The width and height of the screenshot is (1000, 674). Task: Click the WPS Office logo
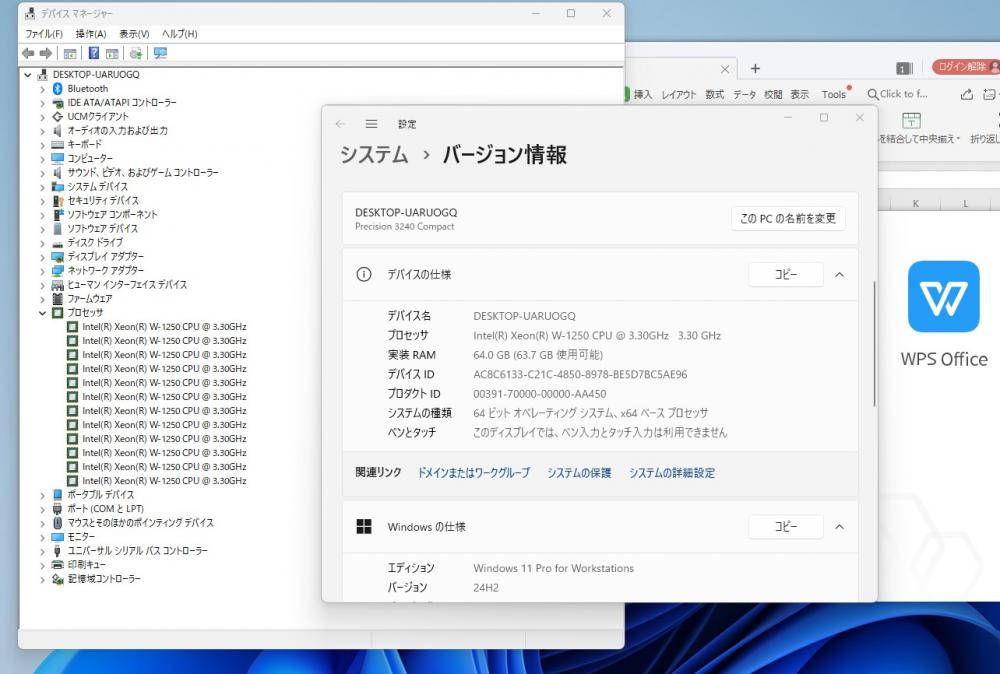943,297
